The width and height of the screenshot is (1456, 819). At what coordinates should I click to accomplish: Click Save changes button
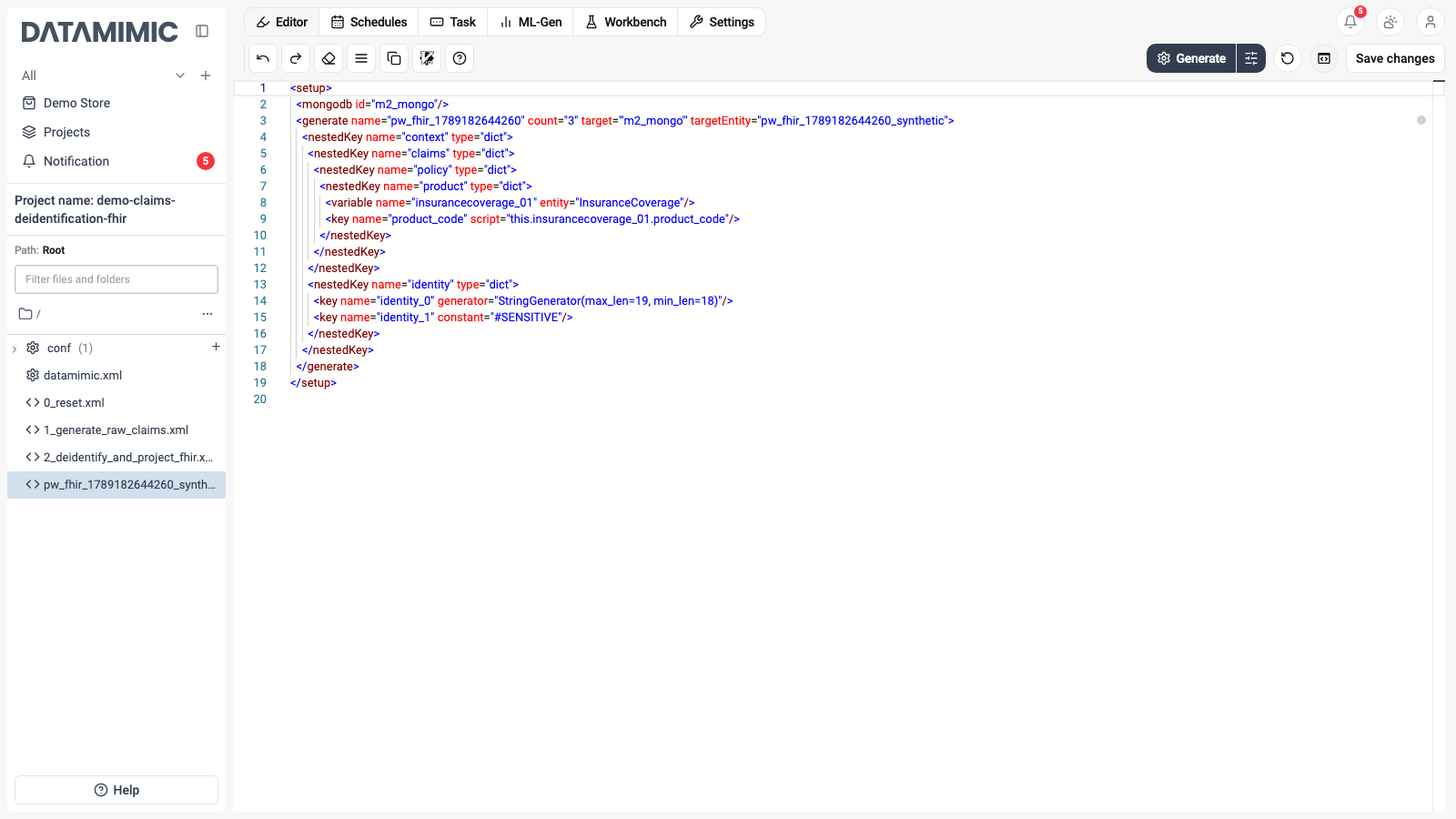pyautogui.click(x=1395, y=58)
